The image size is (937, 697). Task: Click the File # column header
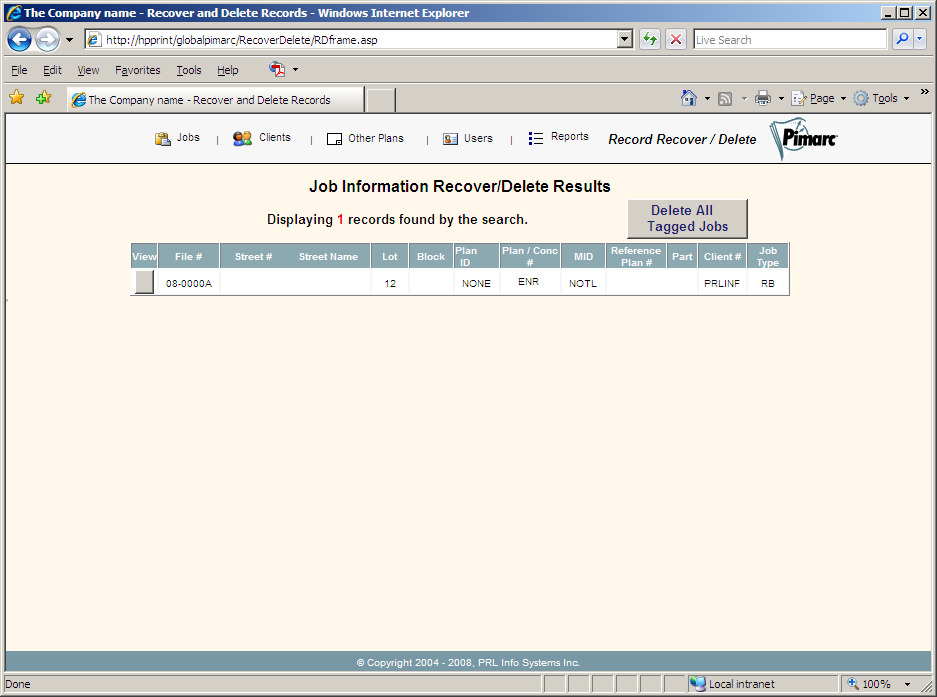188,256
